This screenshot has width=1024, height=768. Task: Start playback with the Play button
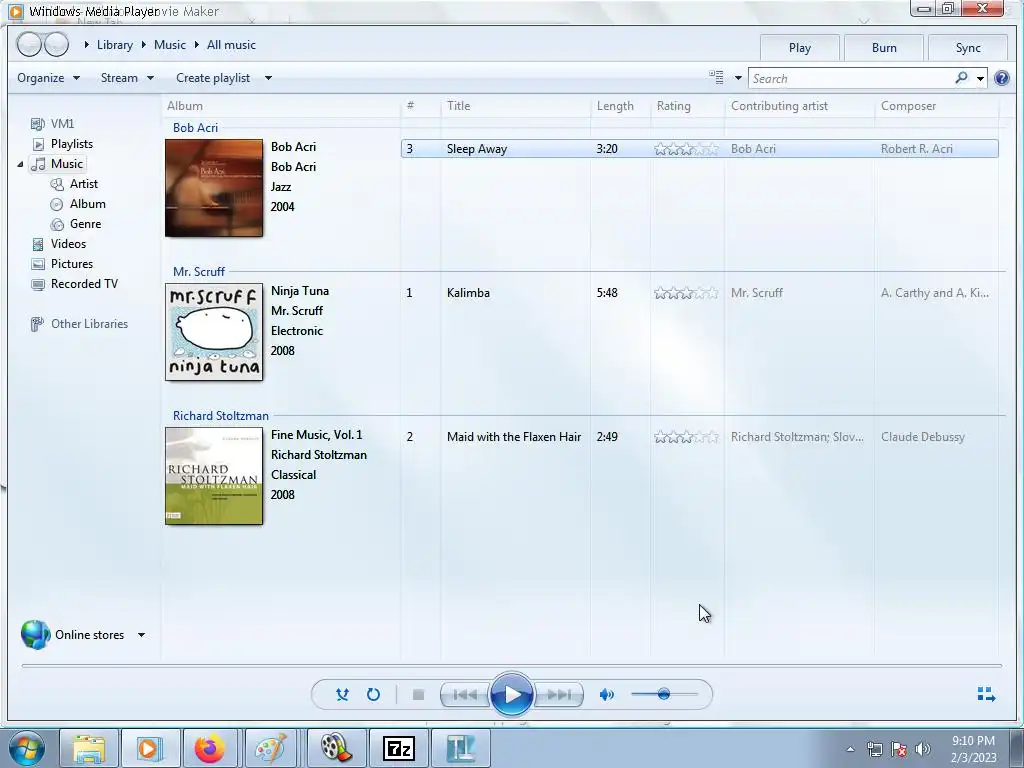point(511,694)
